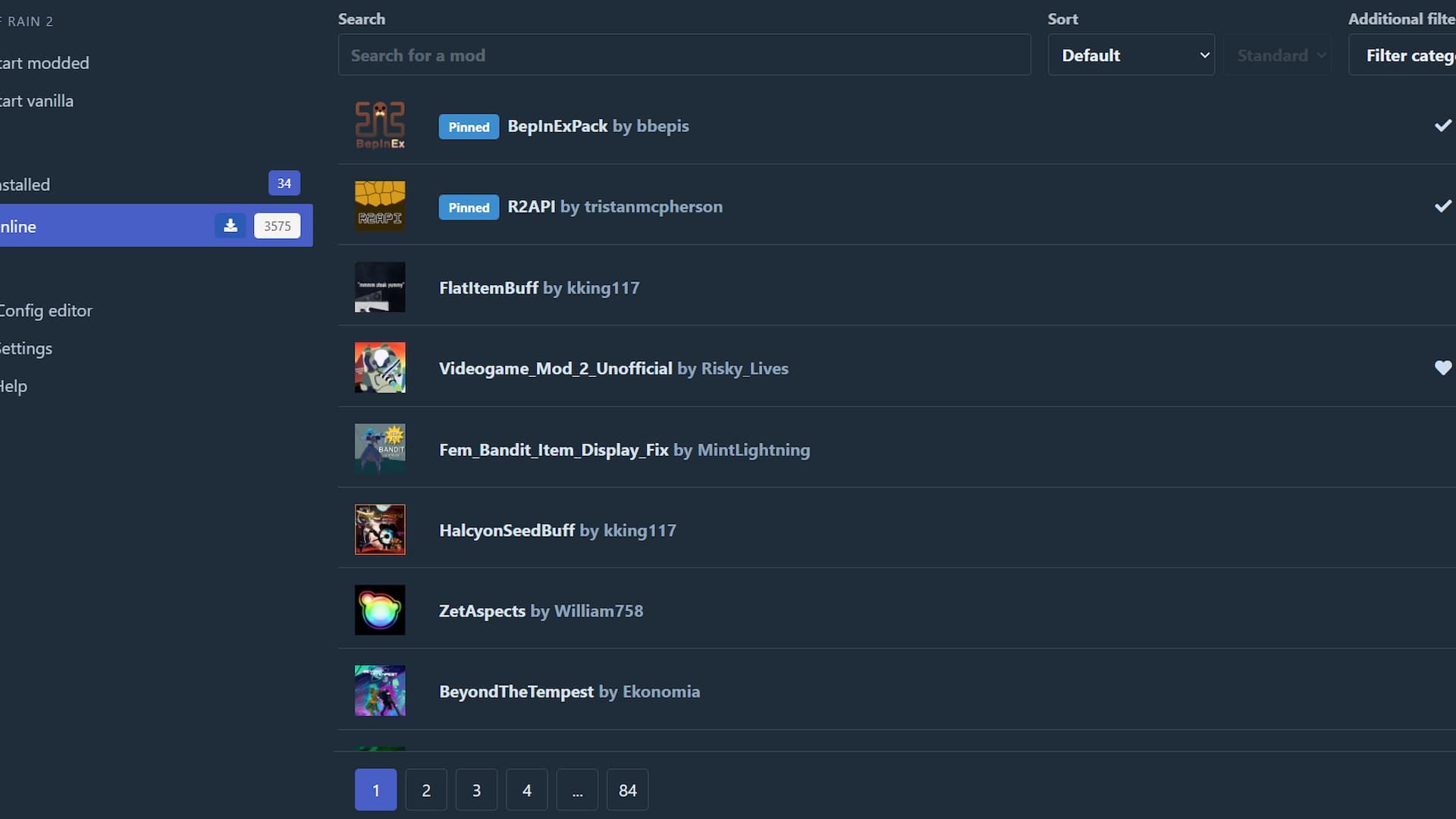
Task: Check the BepInExPack installed checkmark
Action: point(1442,125)
